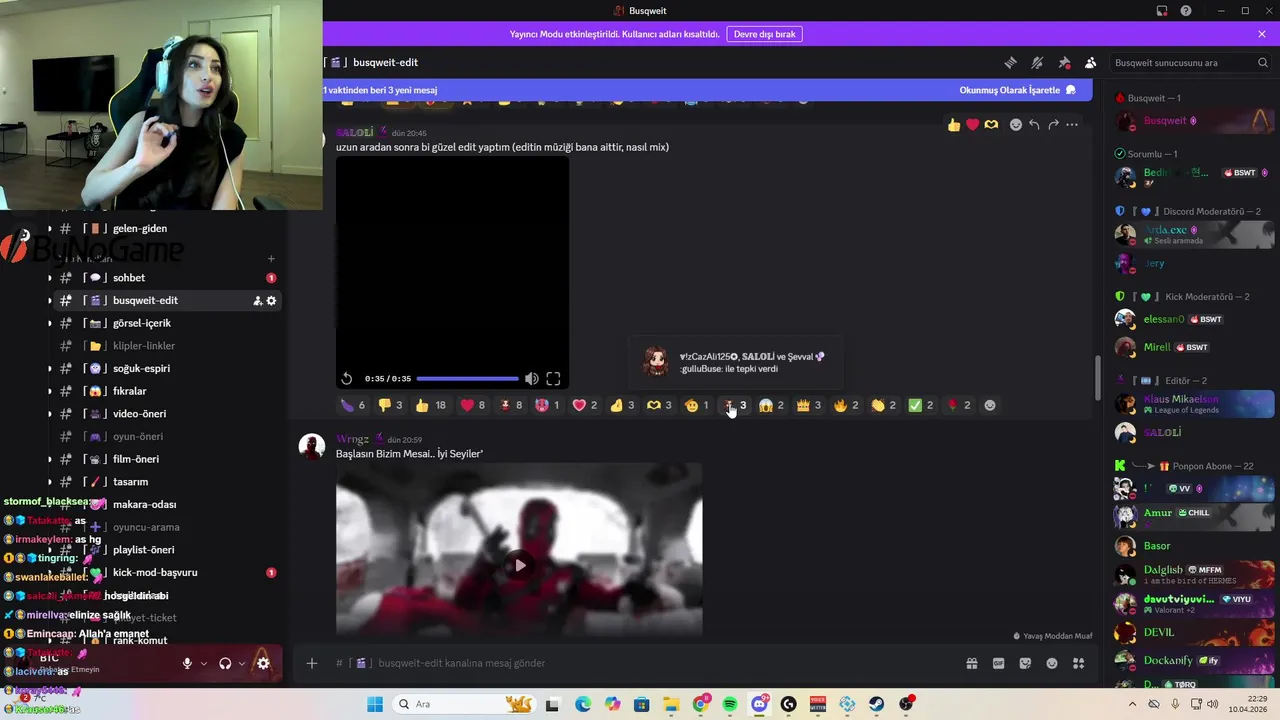Toggle thumbs down reaction with 3
The width and height of the screenshot is (1280, 720).
391,405
